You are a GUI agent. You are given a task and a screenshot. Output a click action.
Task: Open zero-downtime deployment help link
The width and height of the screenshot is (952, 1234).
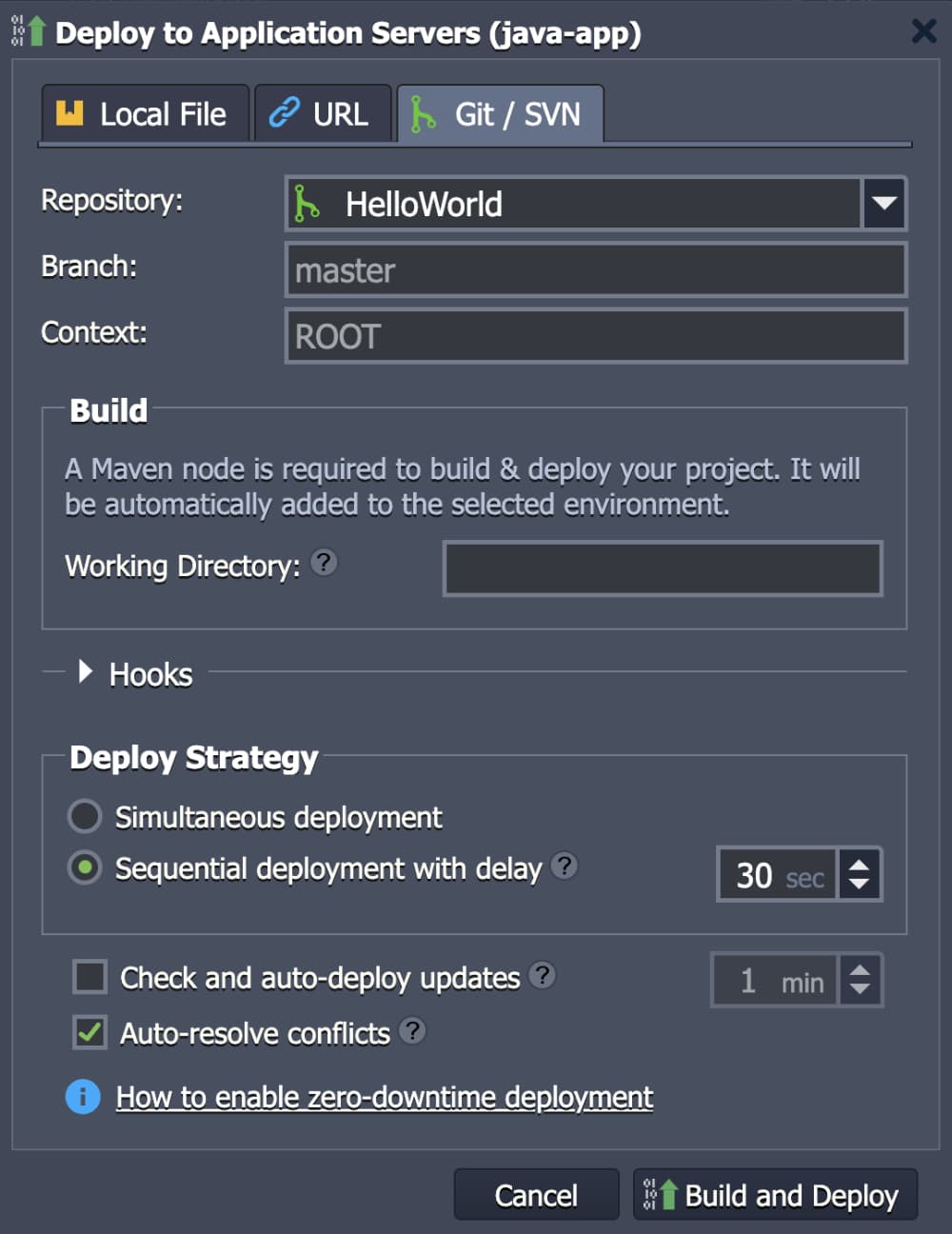(385, 1097)
